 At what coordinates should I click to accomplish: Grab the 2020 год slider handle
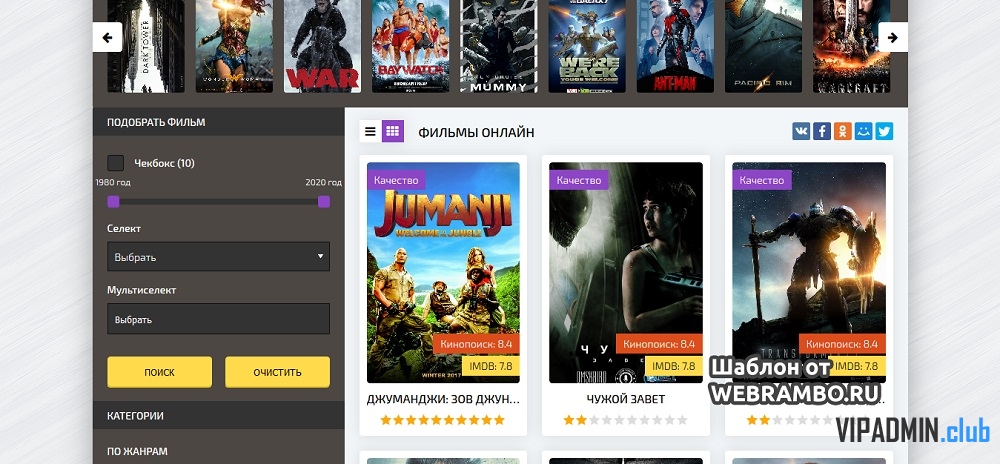click(324, 201)
